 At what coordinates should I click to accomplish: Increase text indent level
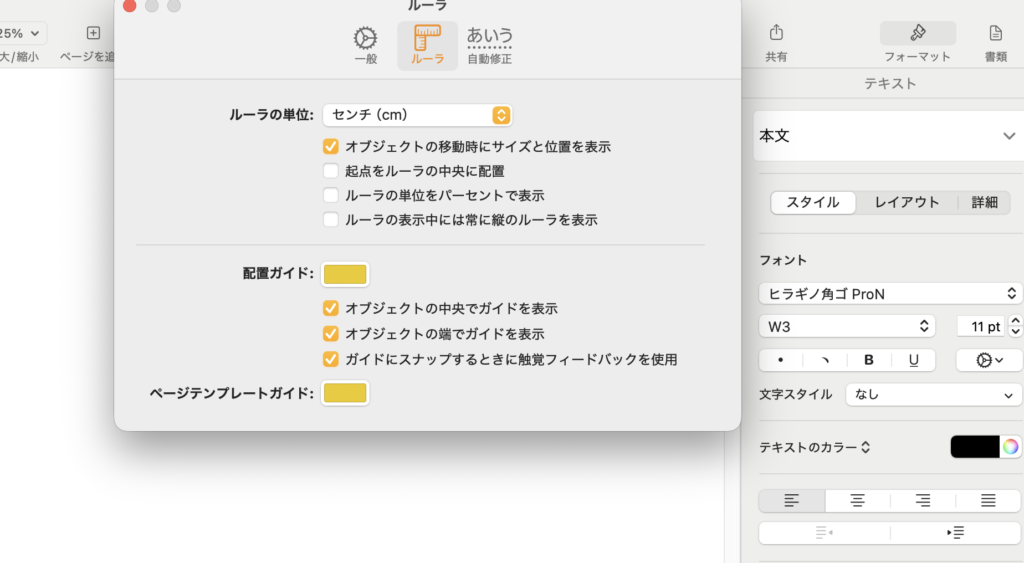point(955,533)
